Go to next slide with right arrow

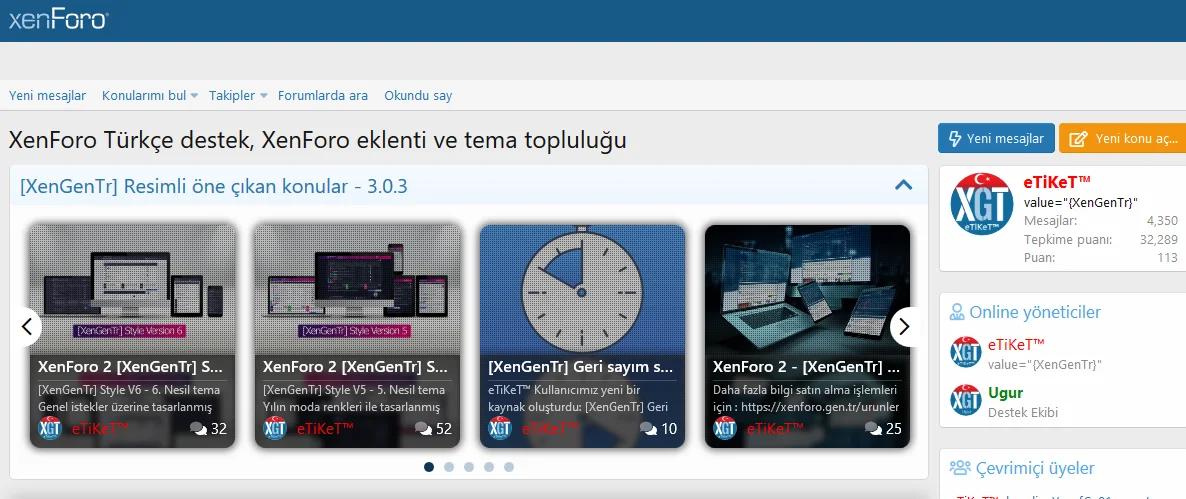[904, 326]
